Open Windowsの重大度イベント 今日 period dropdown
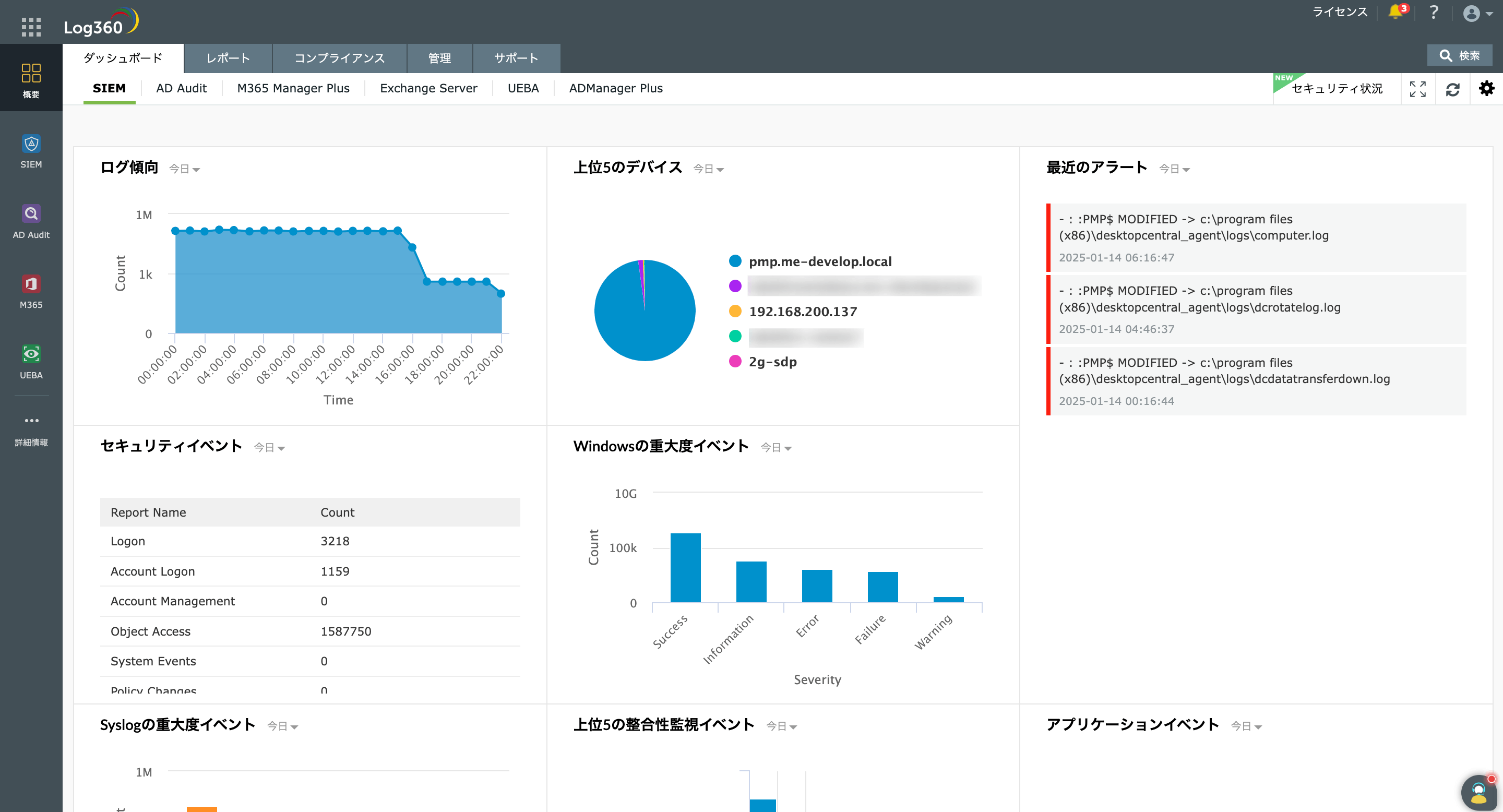Screen dimensions: 1503x812 coord(776,448)
